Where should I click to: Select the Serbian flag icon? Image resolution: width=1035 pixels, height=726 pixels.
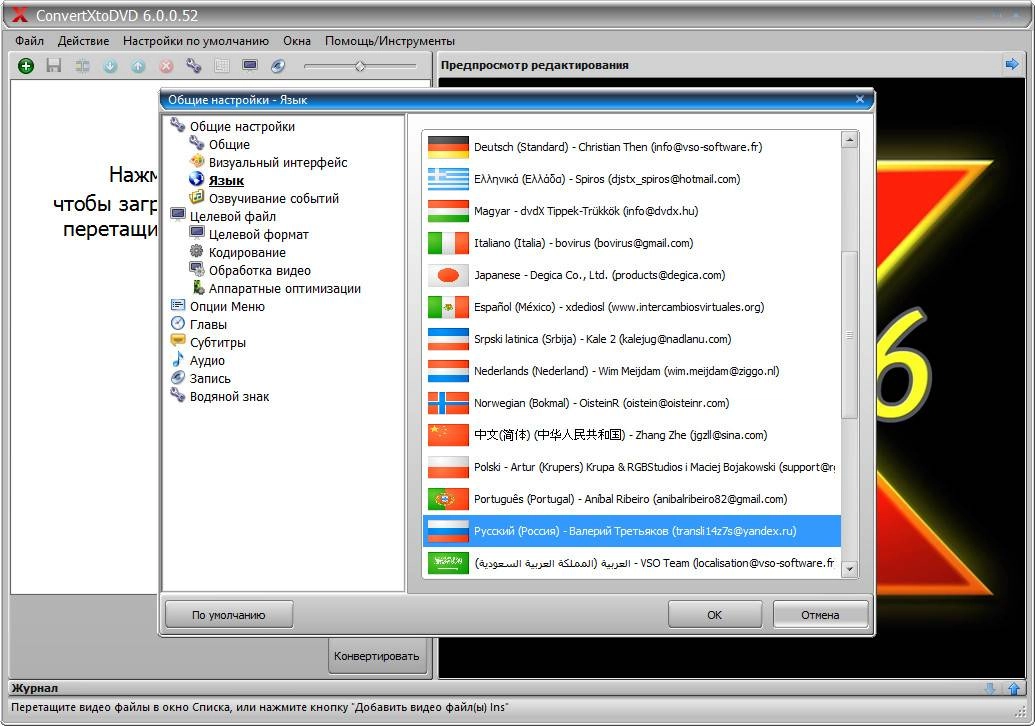click(x=448, y=339)
